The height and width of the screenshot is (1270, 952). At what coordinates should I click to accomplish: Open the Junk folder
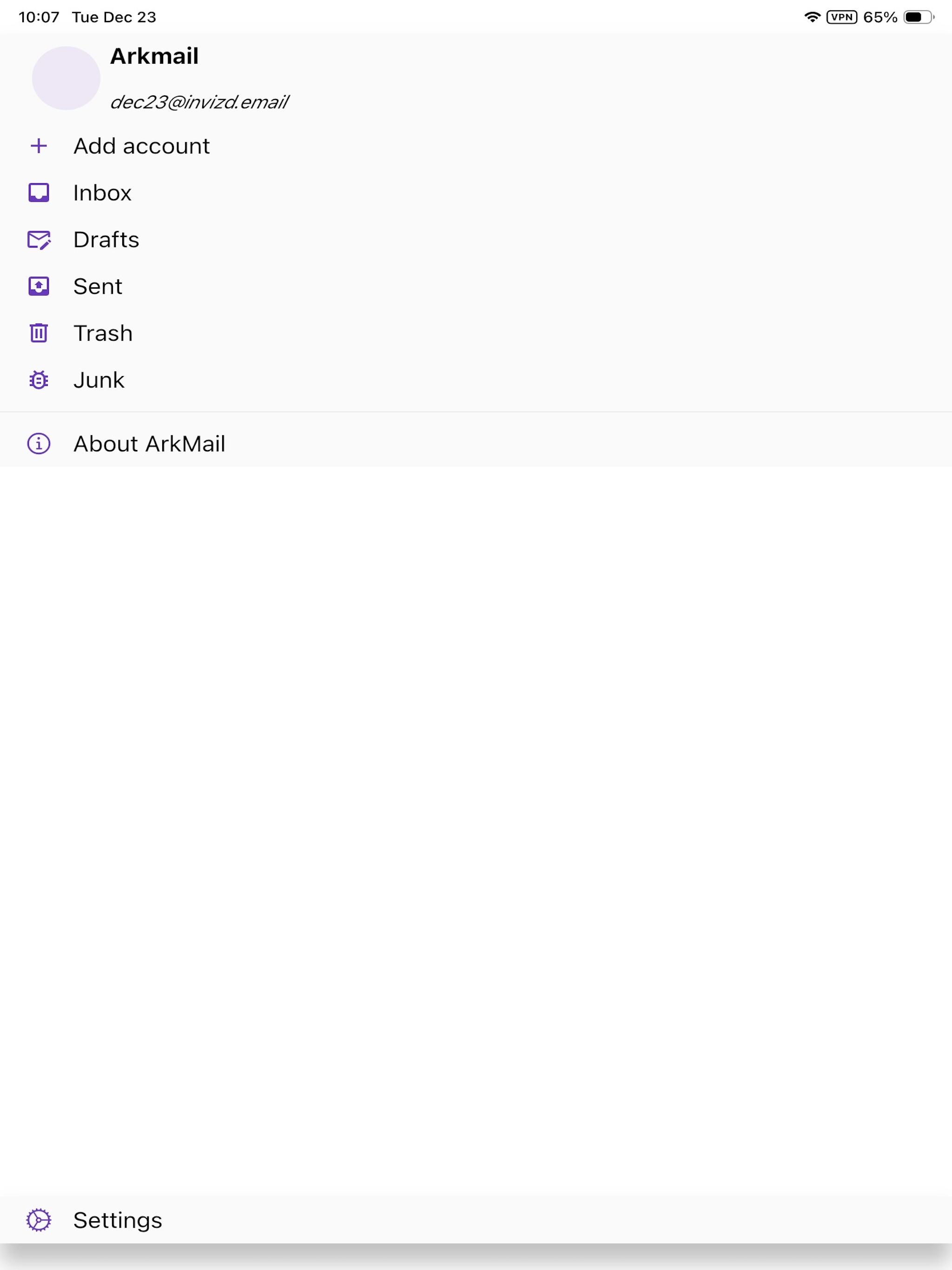pyautogui.click(x=476, y=380)
